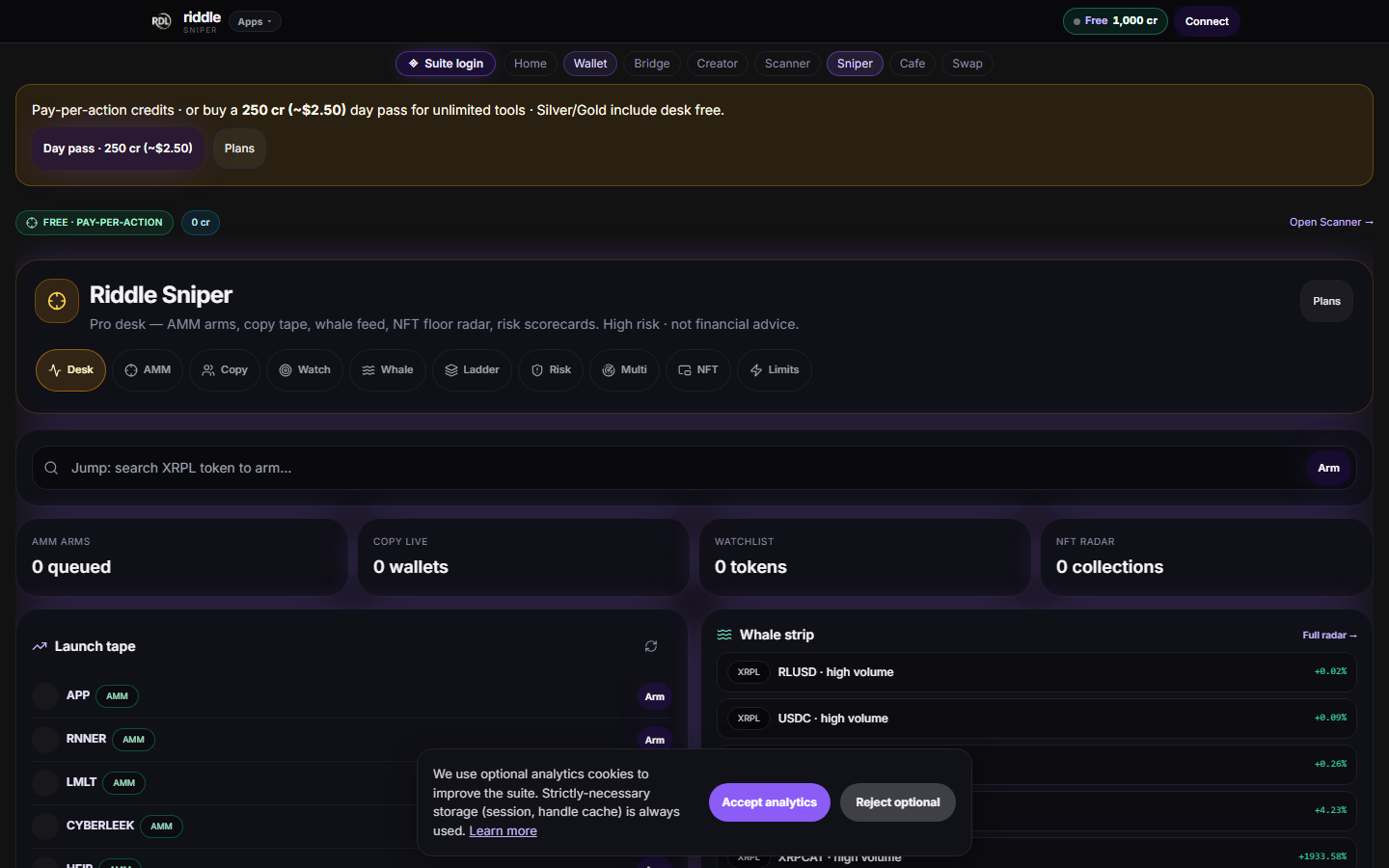Open the Bridge nav item
The image size is (1389, 868).
point(652,64)
